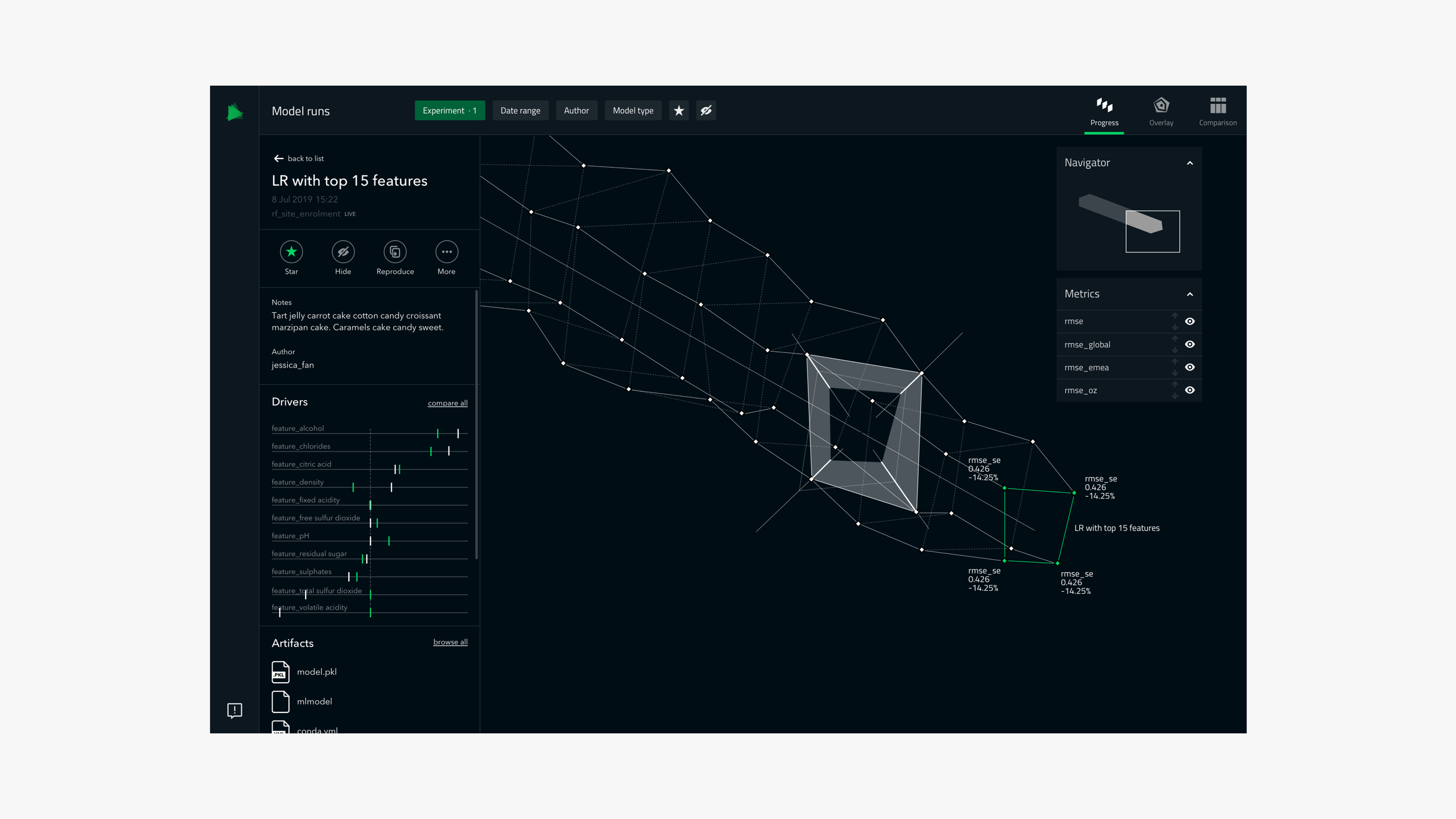This screenshot has height=819, width=1456.
Task: Switch to the Overlay view
Action: (1161, 111)
